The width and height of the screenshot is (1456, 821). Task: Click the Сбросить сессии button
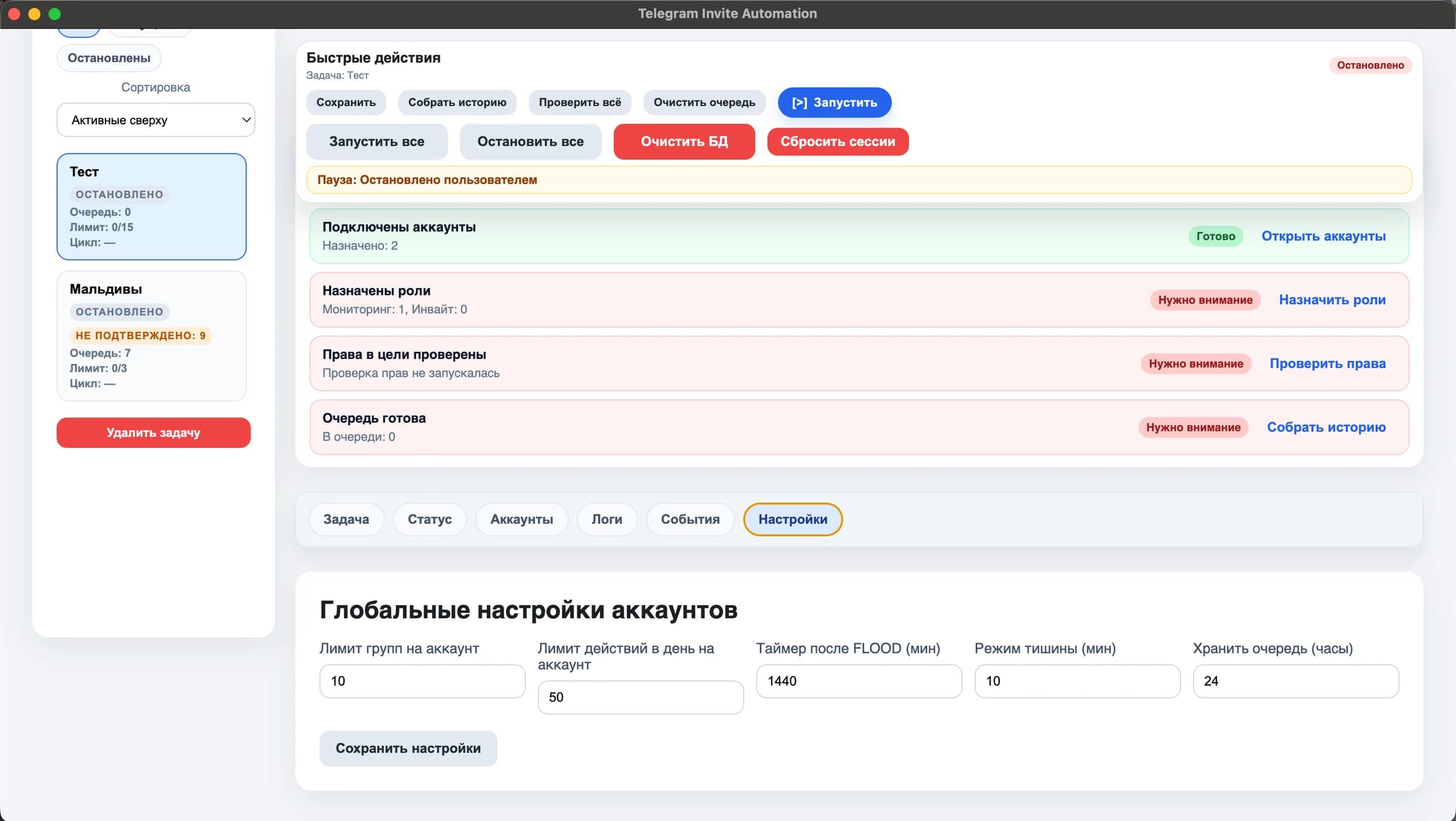click(x=838, y=141)
